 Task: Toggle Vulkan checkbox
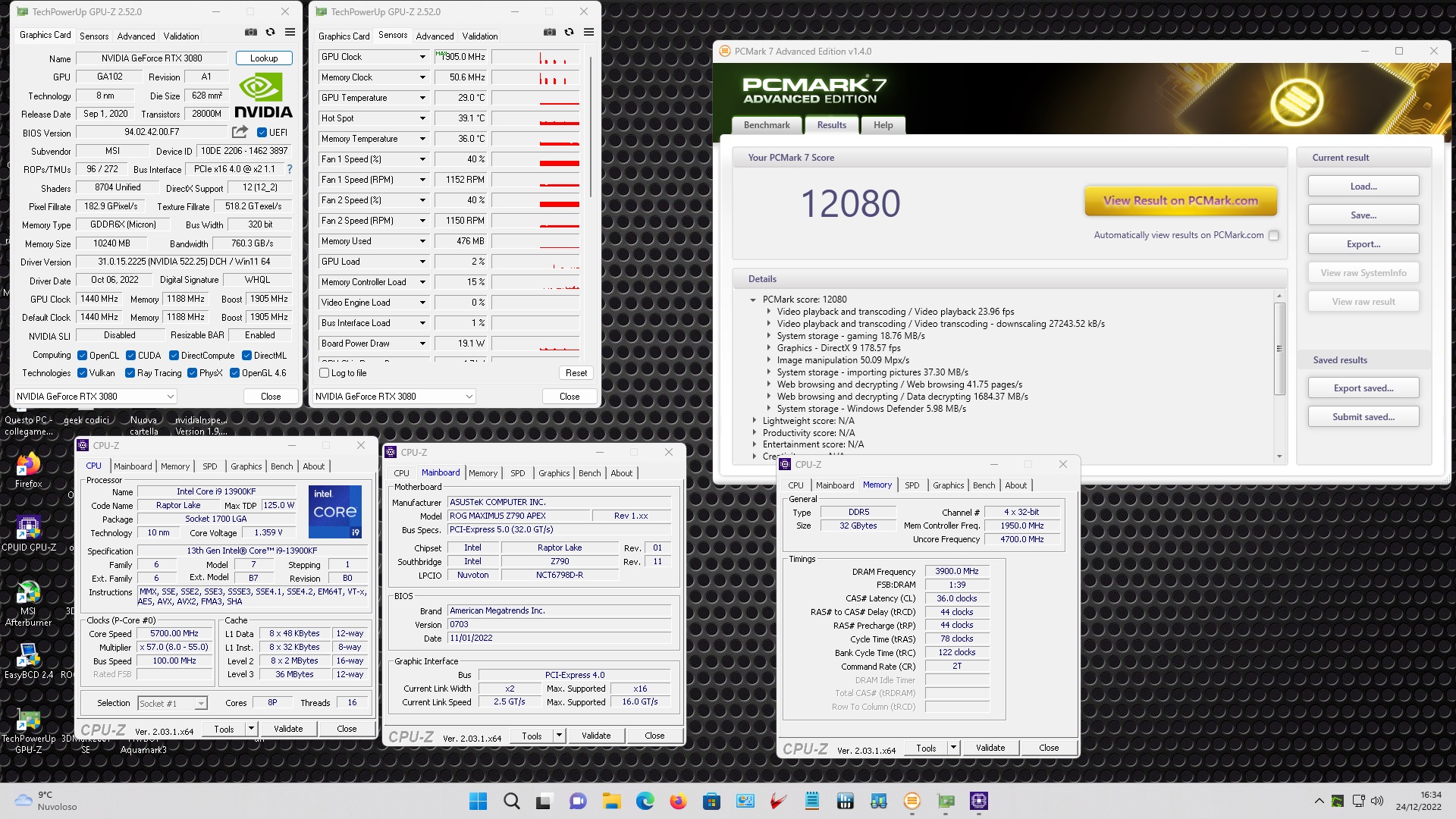click(x=83, y=372)
